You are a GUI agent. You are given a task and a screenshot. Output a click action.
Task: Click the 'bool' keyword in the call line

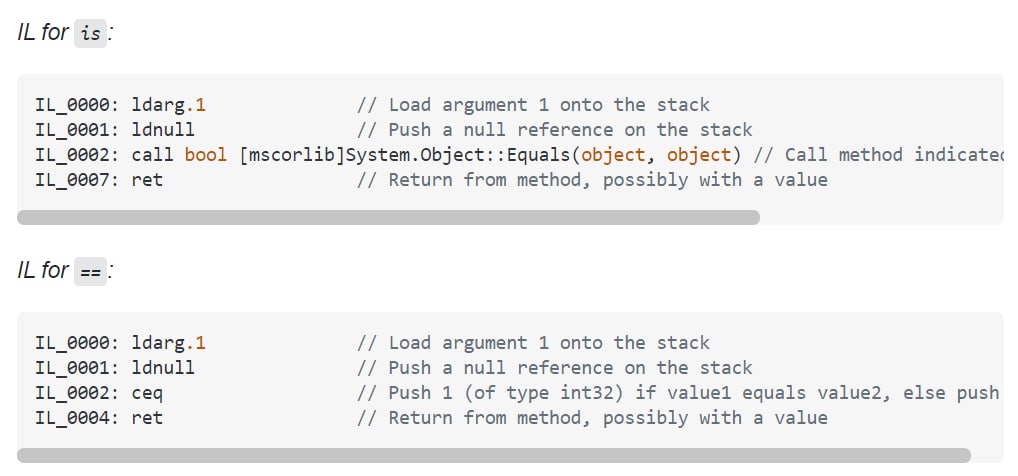point(206,155)
